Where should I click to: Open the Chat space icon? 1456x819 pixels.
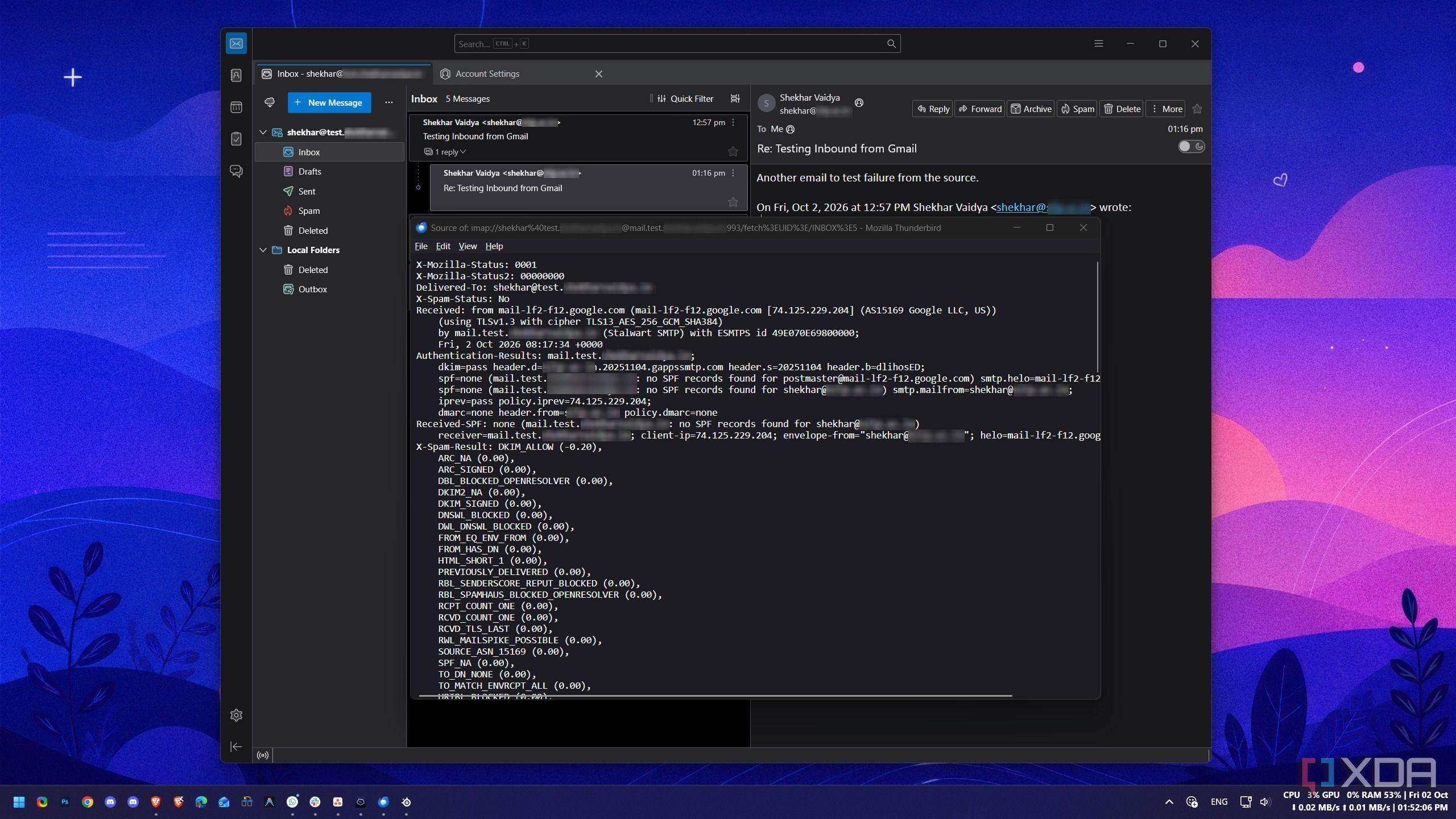click(x=236, y=171)
